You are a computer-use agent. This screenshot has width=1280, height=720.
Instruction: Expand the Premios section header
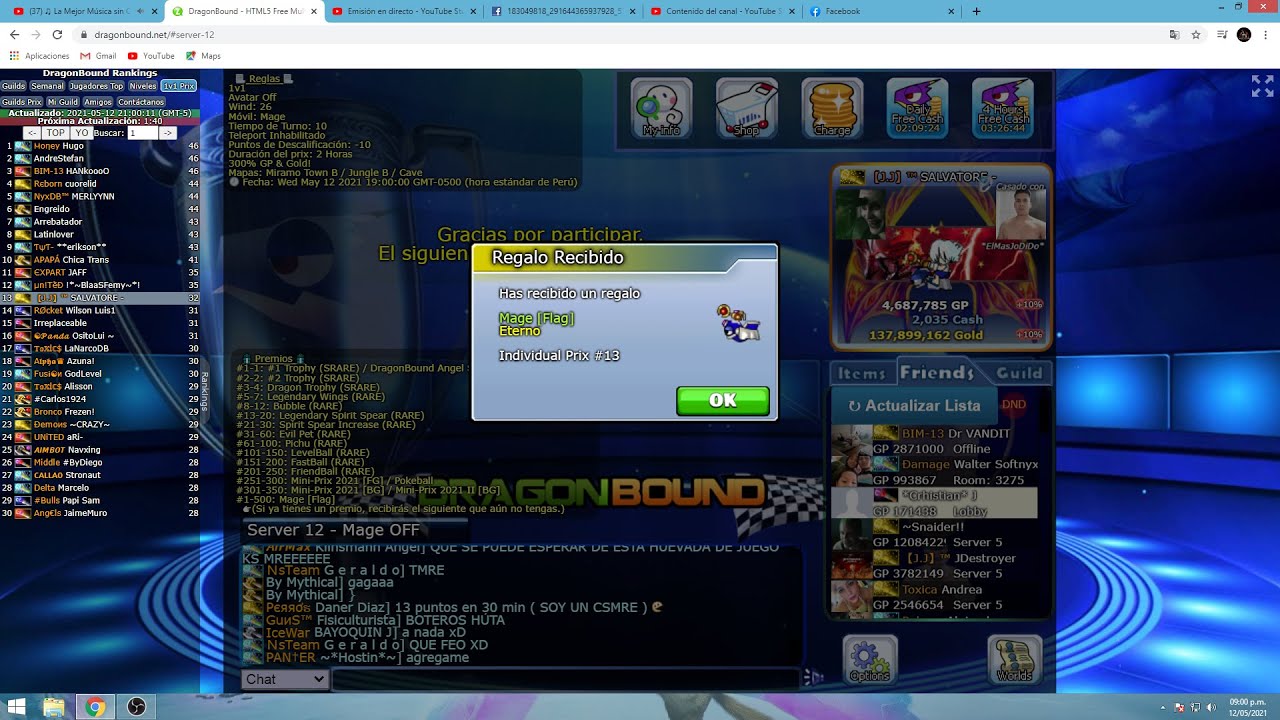pos(274,358)
